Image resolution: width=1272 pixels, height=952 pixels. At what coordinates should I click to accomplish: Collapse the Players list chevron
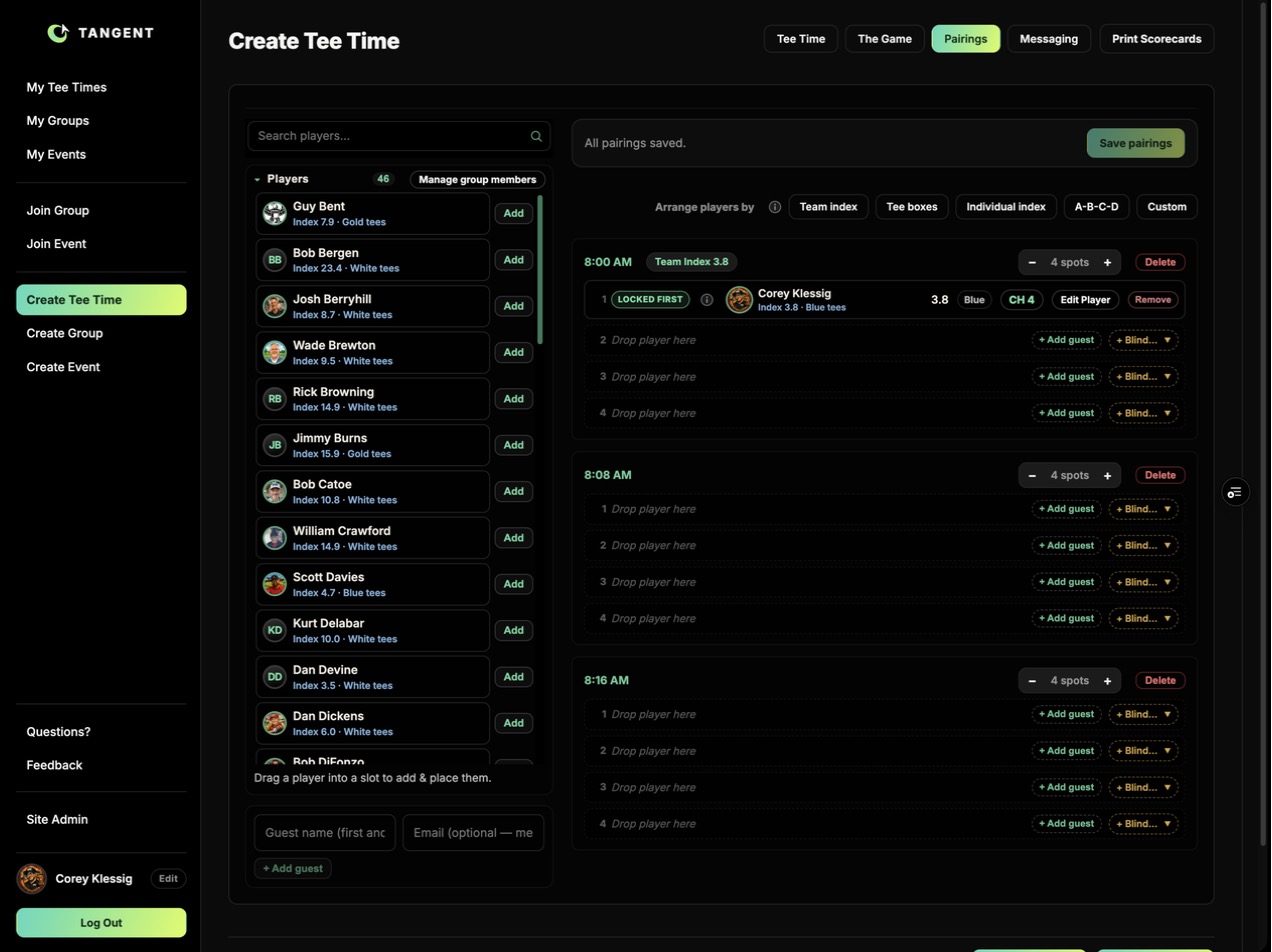pyautogui.click(x=257, y=180)
